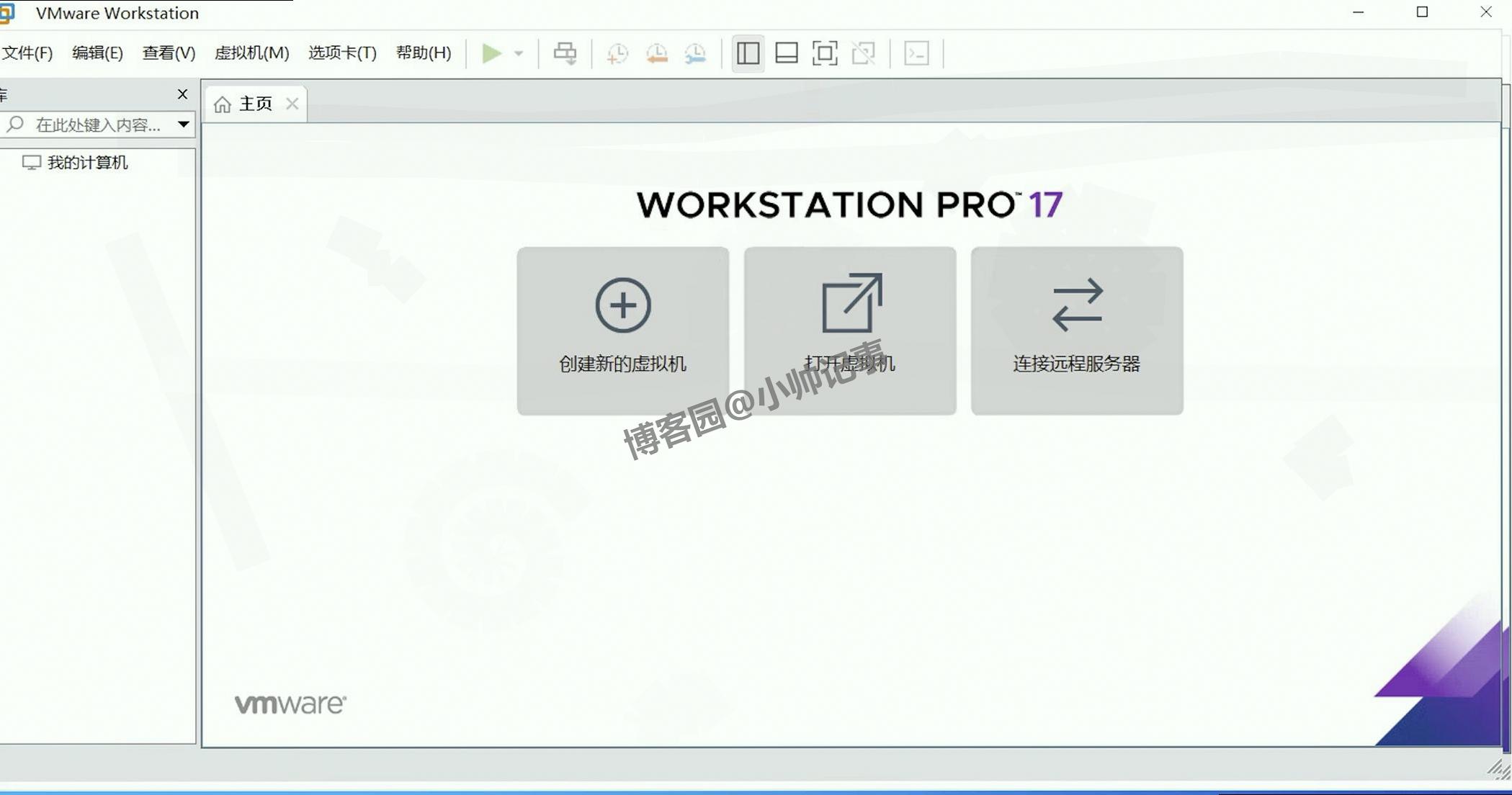Revert the VM to its snapshot

click(x=656, y=53)
